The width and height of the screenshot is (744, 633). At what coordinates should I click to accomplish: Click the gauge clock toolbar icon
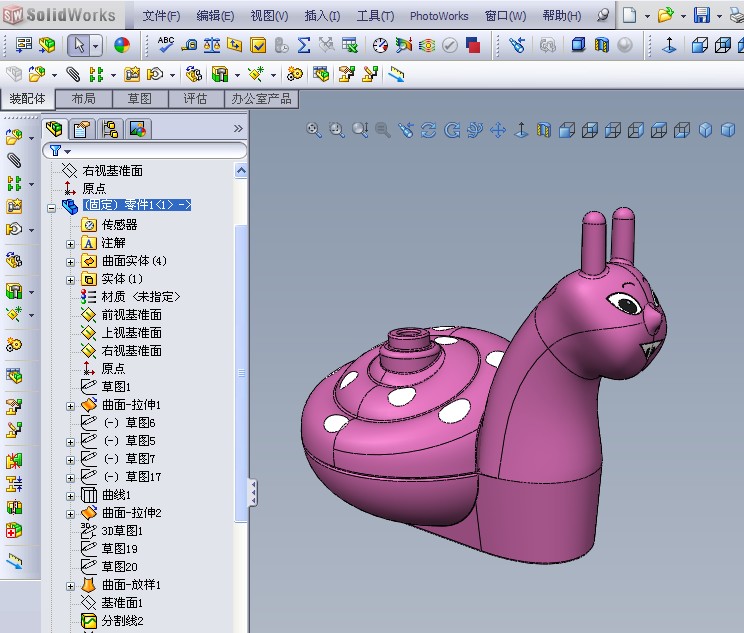pos(380,45)
